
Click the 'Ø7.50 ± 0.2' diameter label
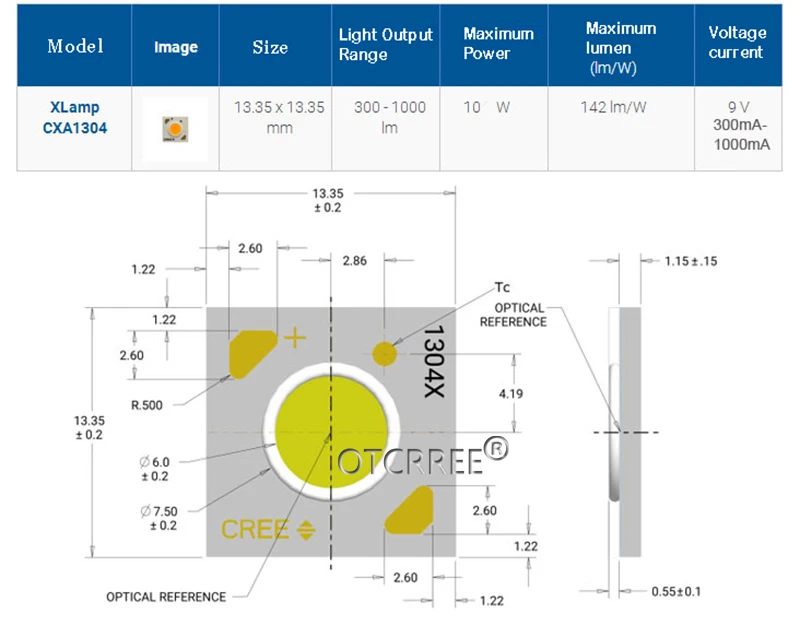[159, 518]
